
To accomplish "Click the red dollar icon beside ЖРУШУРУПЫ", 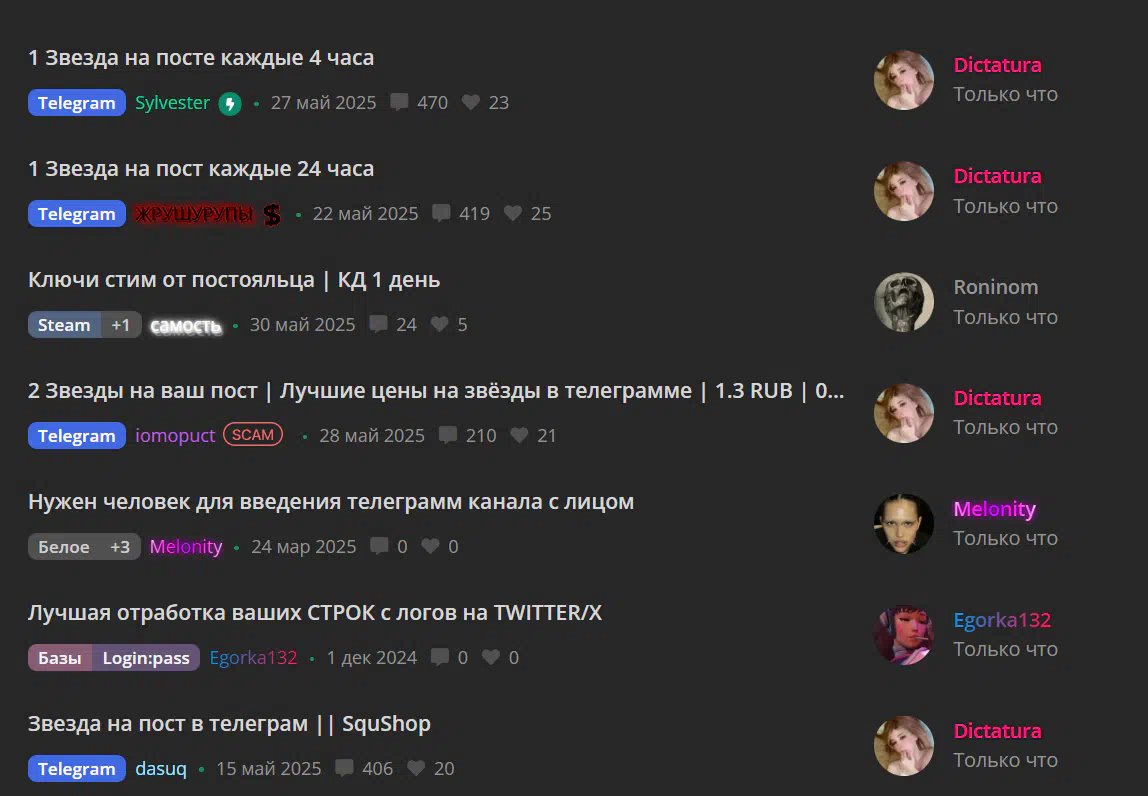I will pos(272,214).
